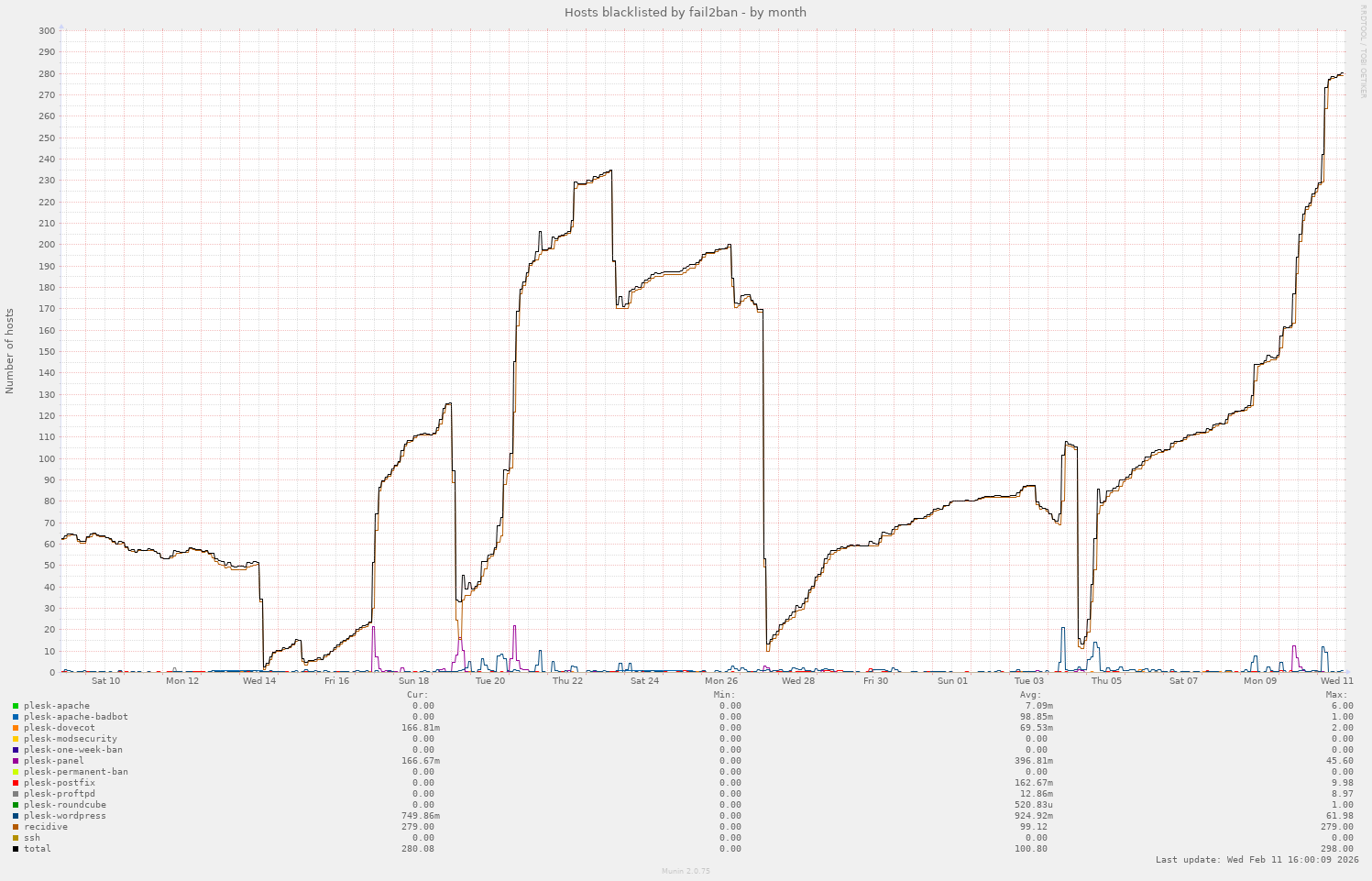Image resolution: width=1372 pixels, height=881 pixels.
Task: Expand the plesk-proftpd legend row
Action: coord(58,793)
